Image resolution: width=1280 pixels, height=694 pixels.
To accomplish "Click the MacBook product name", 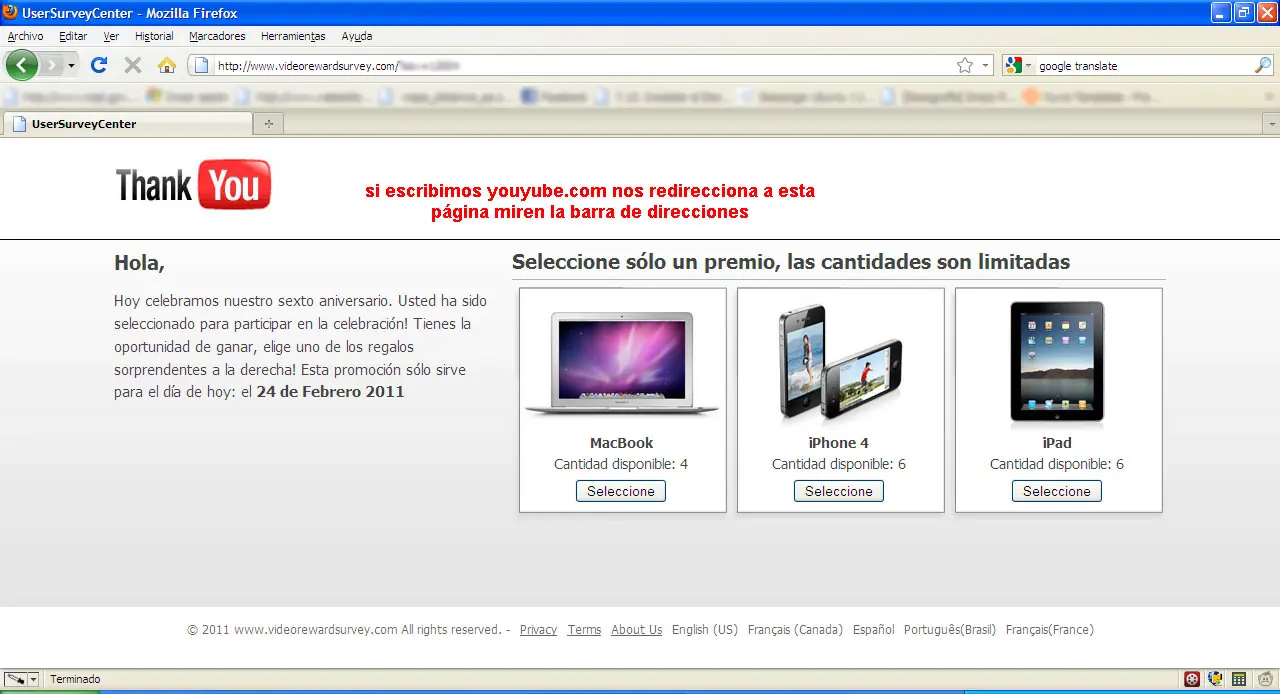I will pos(621,443).
